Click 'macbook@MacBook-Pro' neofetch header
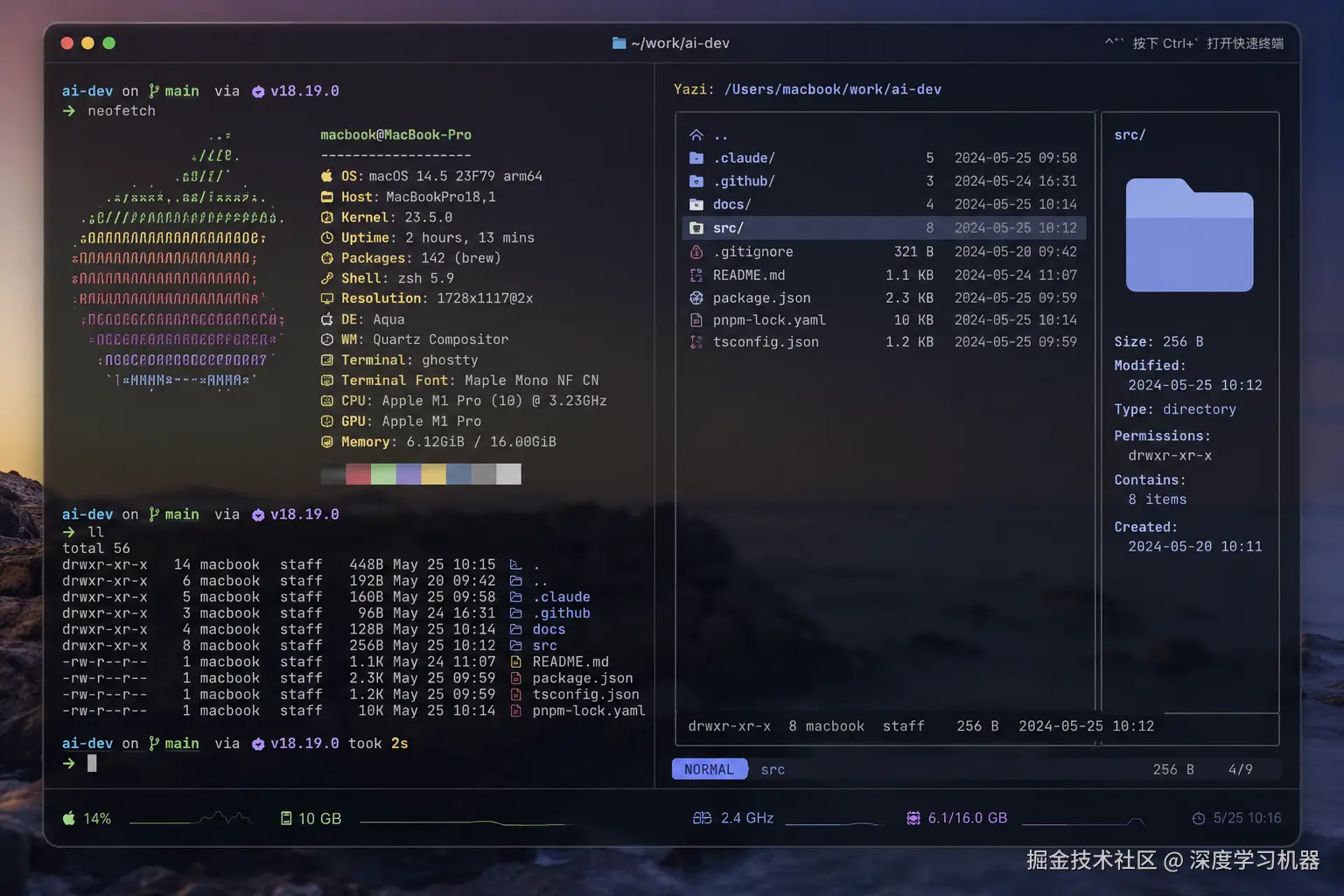This screenshot has width=1344, height=896. 395,135
